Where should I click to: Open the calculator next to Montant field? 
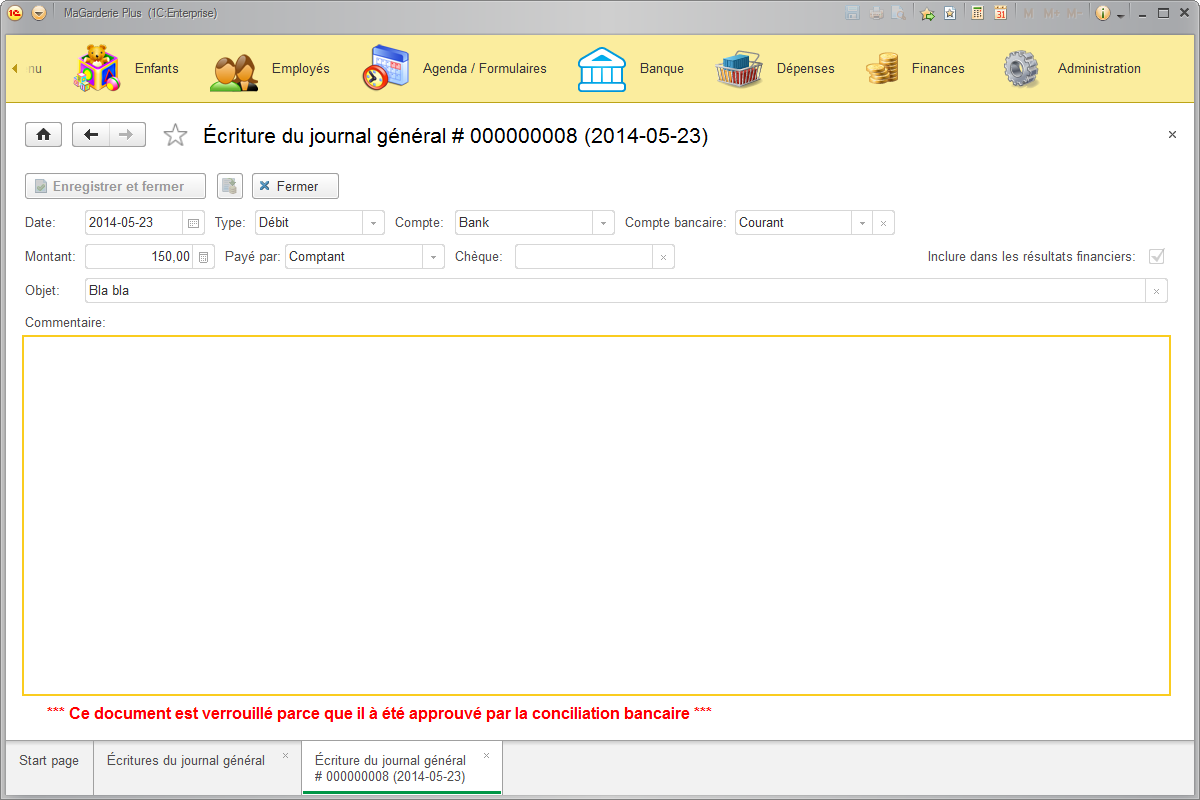tap(204, 256)
